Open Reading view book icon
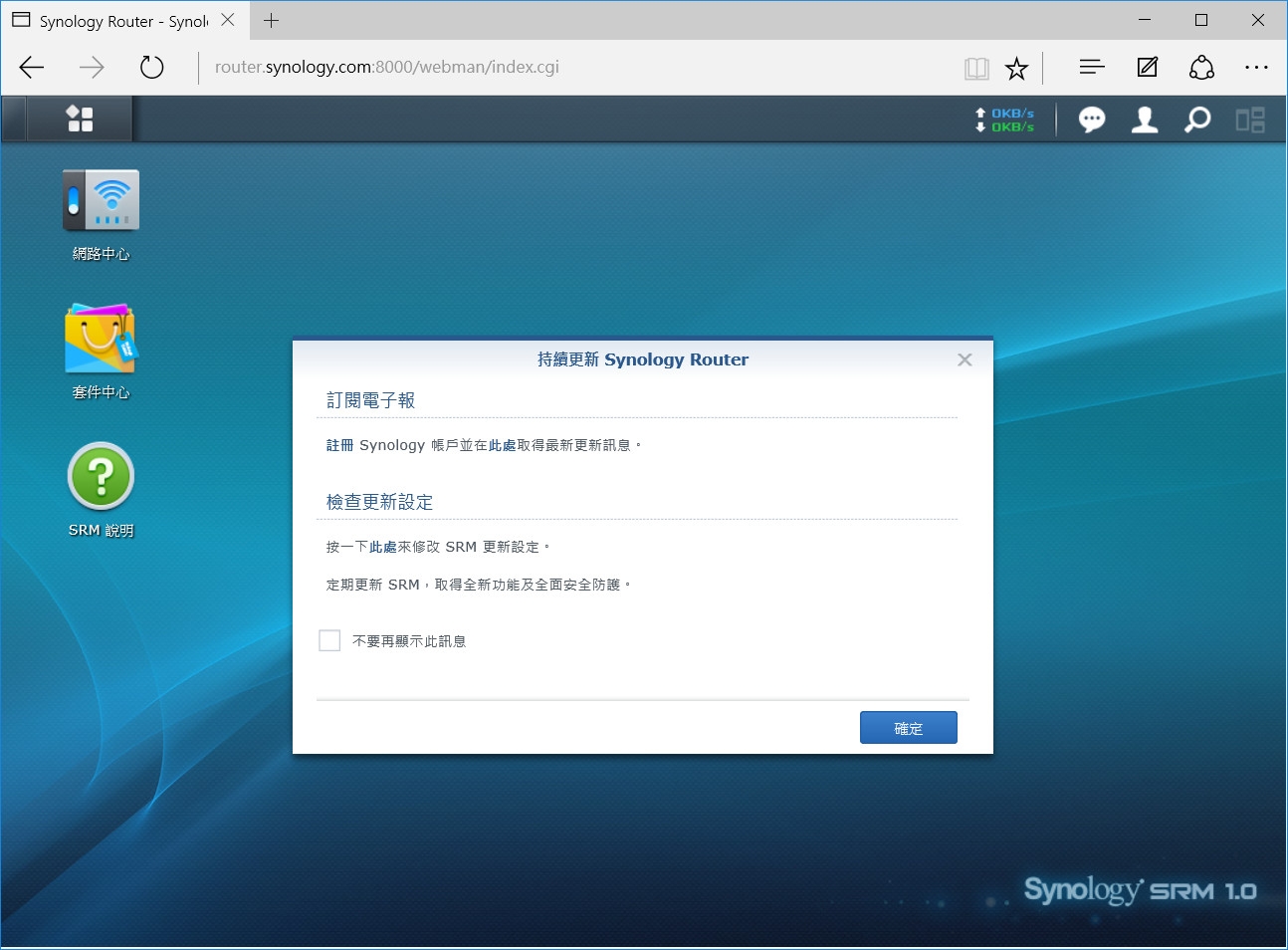 click(x=976, y=68)
